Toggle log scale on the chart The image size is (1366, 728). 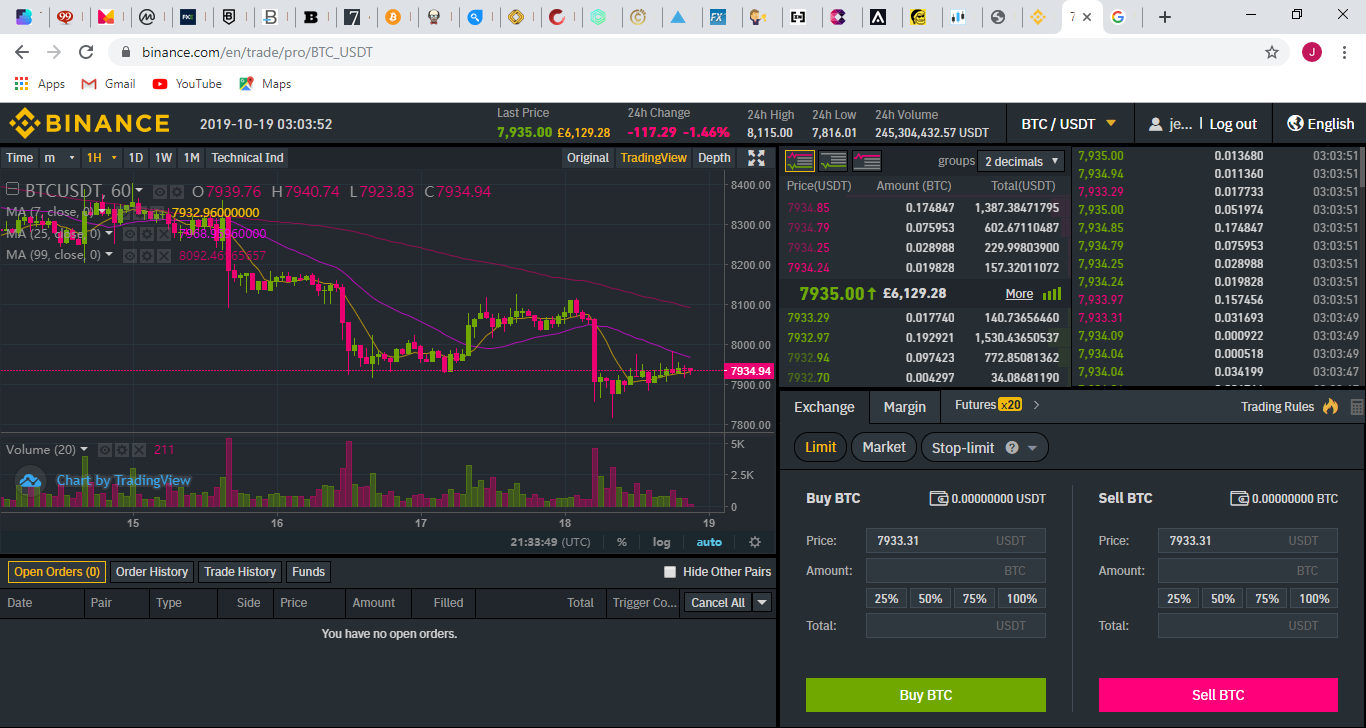[x=662, y=542]
